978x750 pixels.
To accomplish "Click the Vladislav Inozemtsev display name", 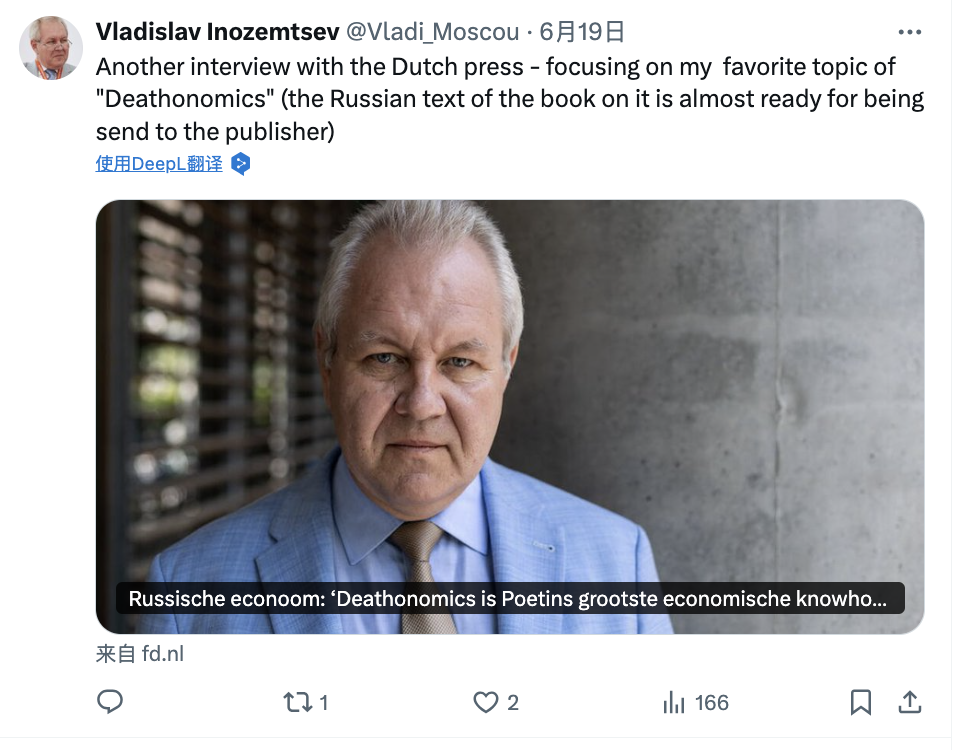I will (217, 32).
